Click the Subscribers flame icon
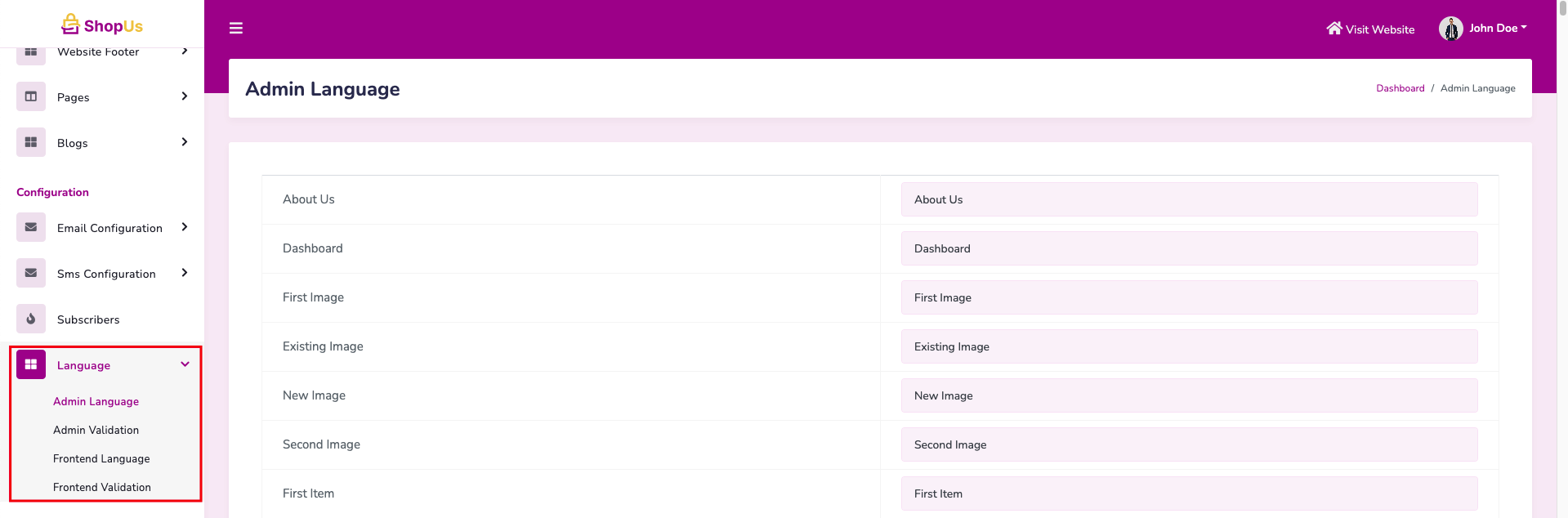This screenshot has height=518, width=1568. (31, 319)
